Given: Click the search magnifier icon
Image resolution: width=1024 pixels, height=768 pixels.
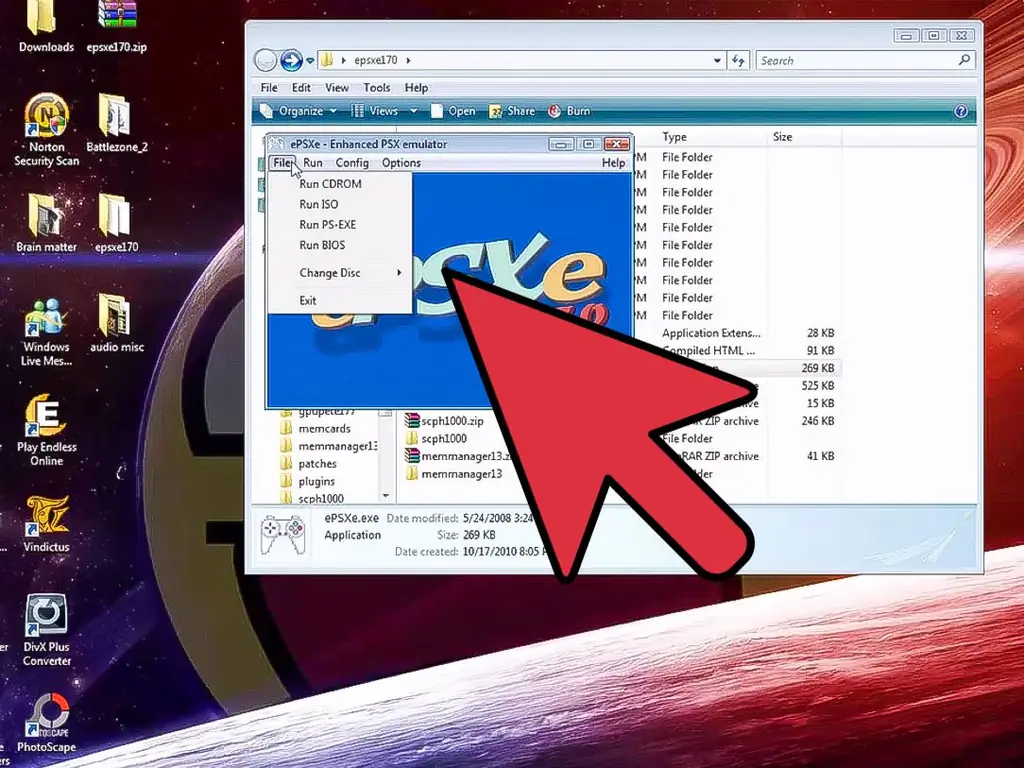Looking at the screenshot, I should click(964, 60).
